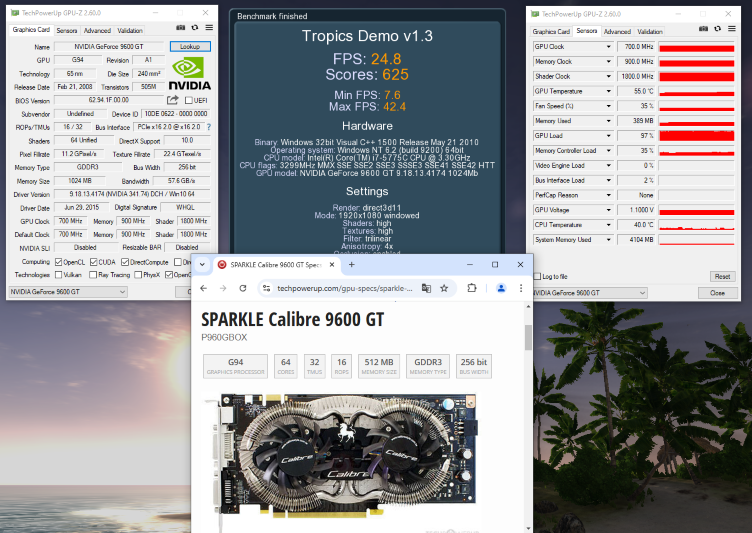Expand the CPU Temperature sensor dropdown

click(609, 225)
